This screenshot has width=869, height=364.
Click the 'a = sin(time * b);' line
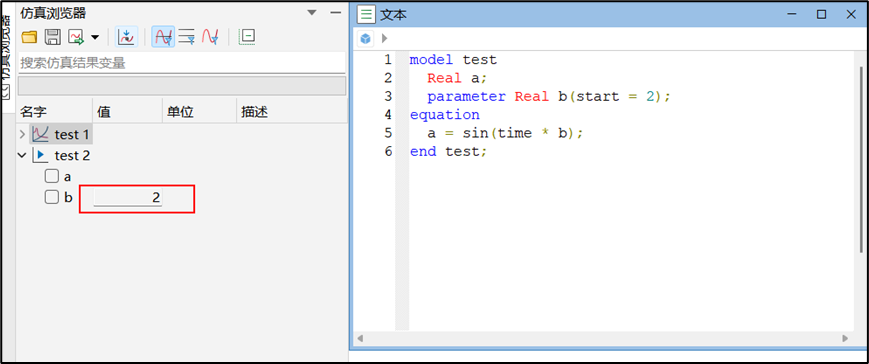pos(505,133)
